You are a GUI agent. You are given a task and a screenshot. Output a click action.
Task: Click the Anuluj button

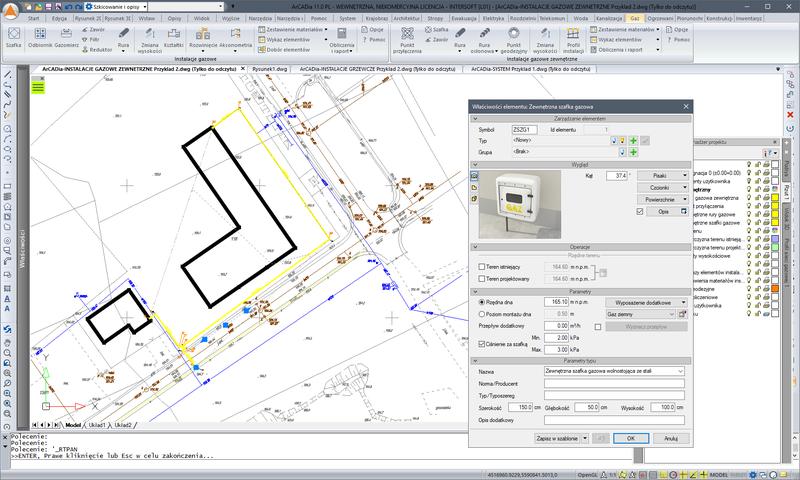pyautogui.click(x=670, y=437)
